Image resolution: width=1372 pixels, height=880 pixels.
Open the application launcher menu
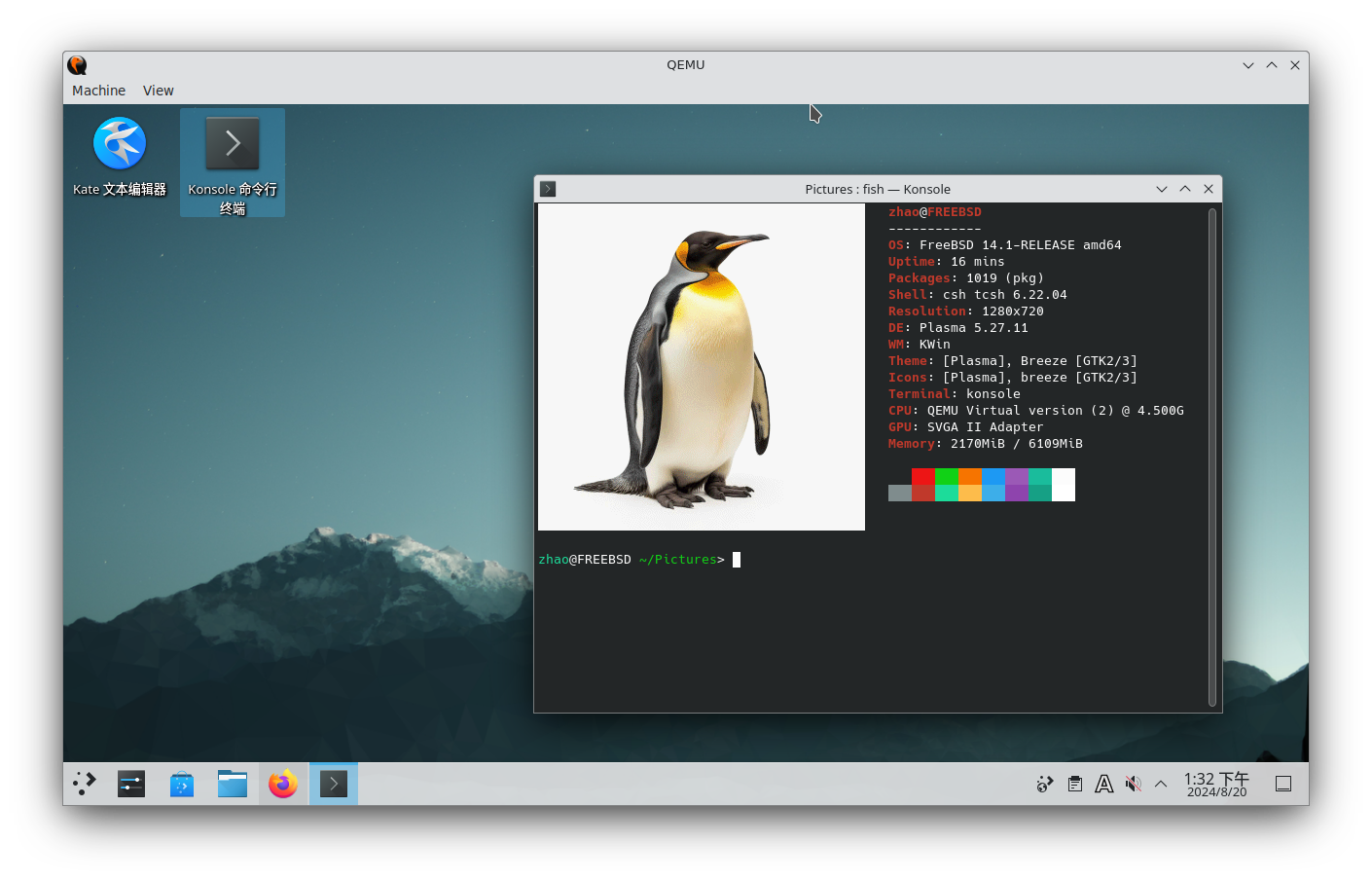[x=84, y=784]
